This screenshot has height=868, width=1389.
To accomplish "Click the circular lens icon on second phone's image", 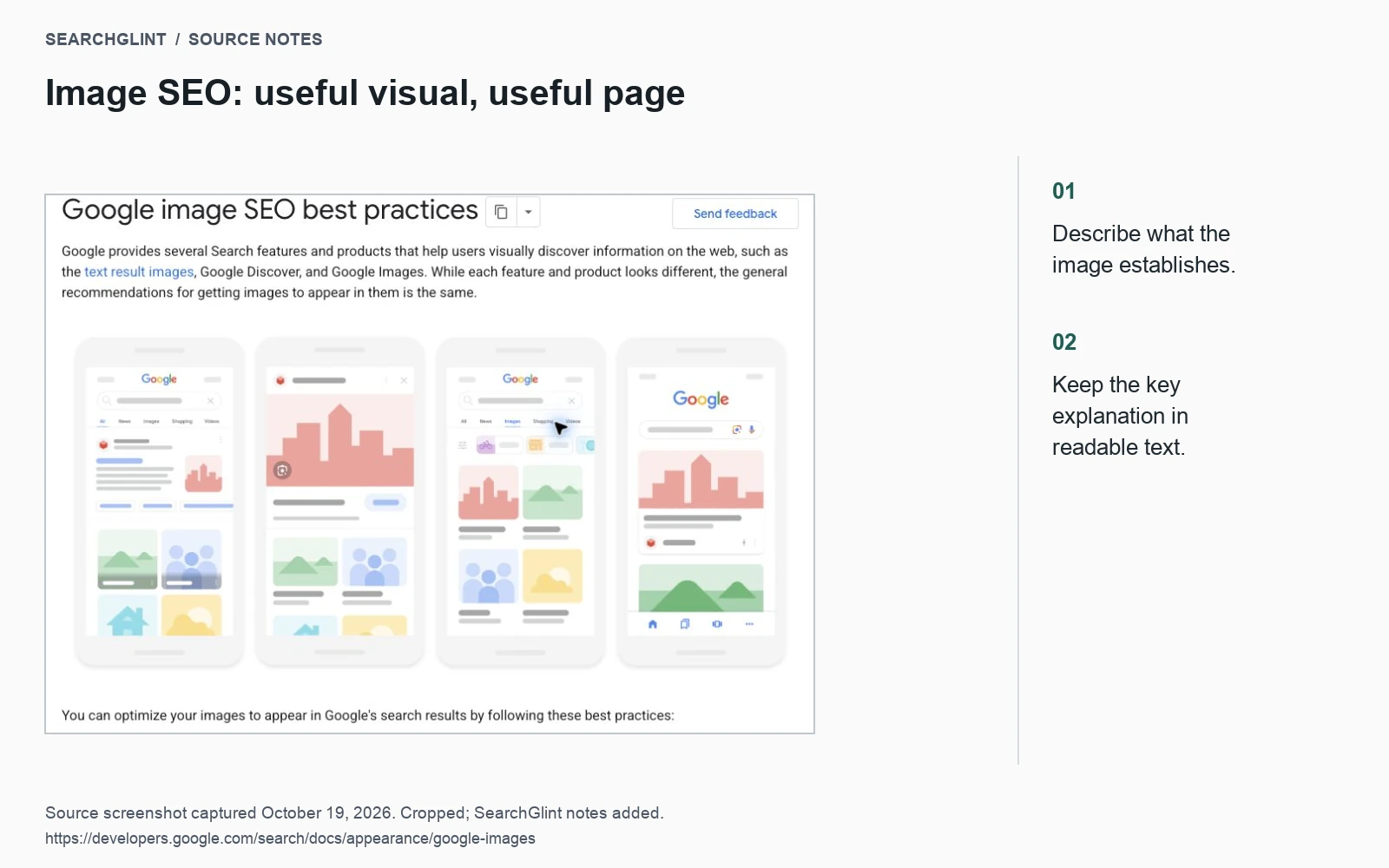I will pyautogui.click(x=282, y=470).
